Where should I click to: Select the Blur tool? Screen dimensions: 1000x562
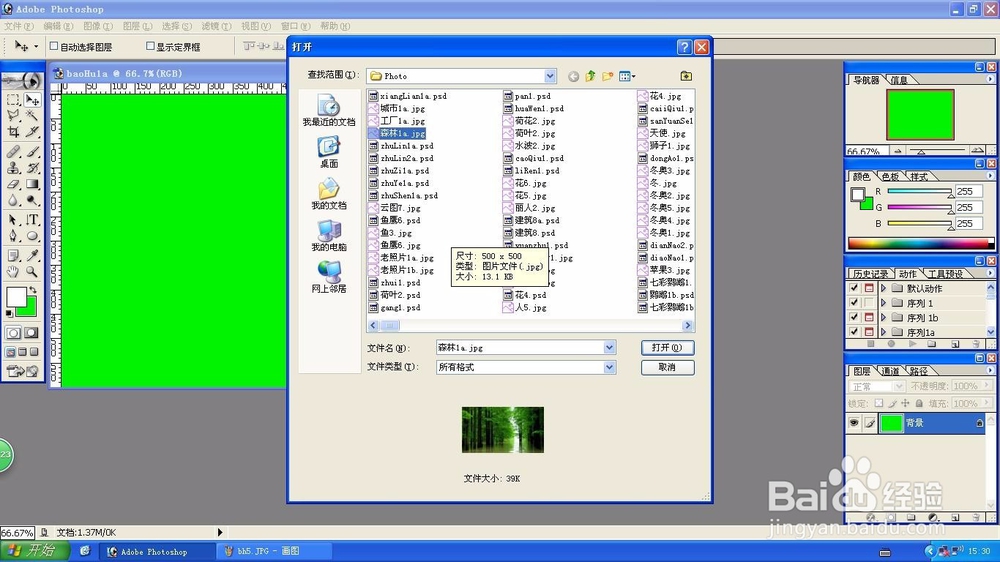[13, 200]
